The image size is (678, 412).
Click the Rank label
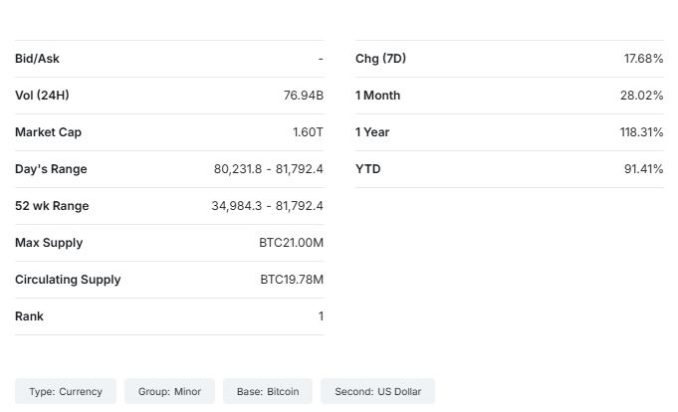coord(30,316)
